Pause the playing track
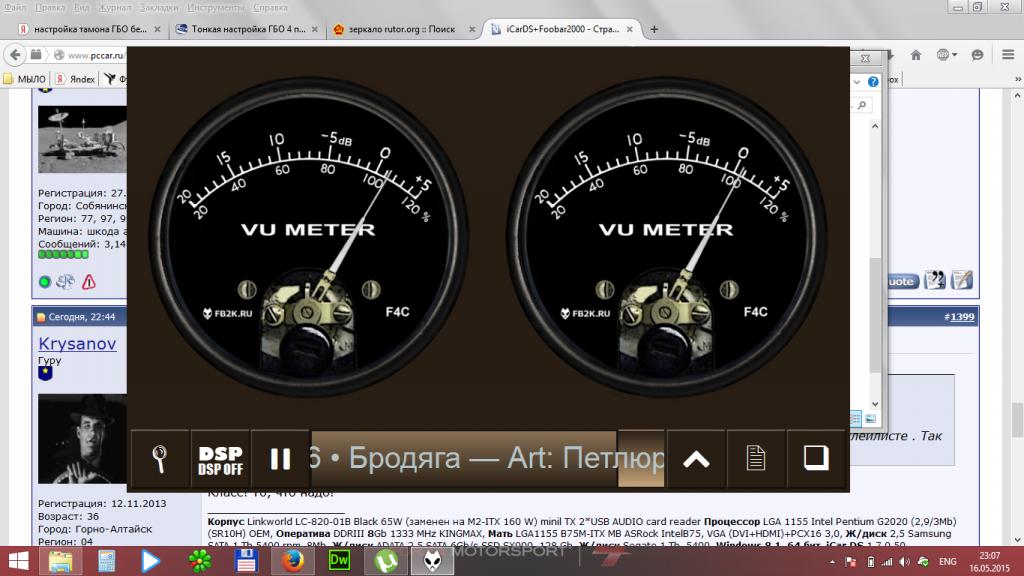1024x576 pixels. click(x=280, y=459)
